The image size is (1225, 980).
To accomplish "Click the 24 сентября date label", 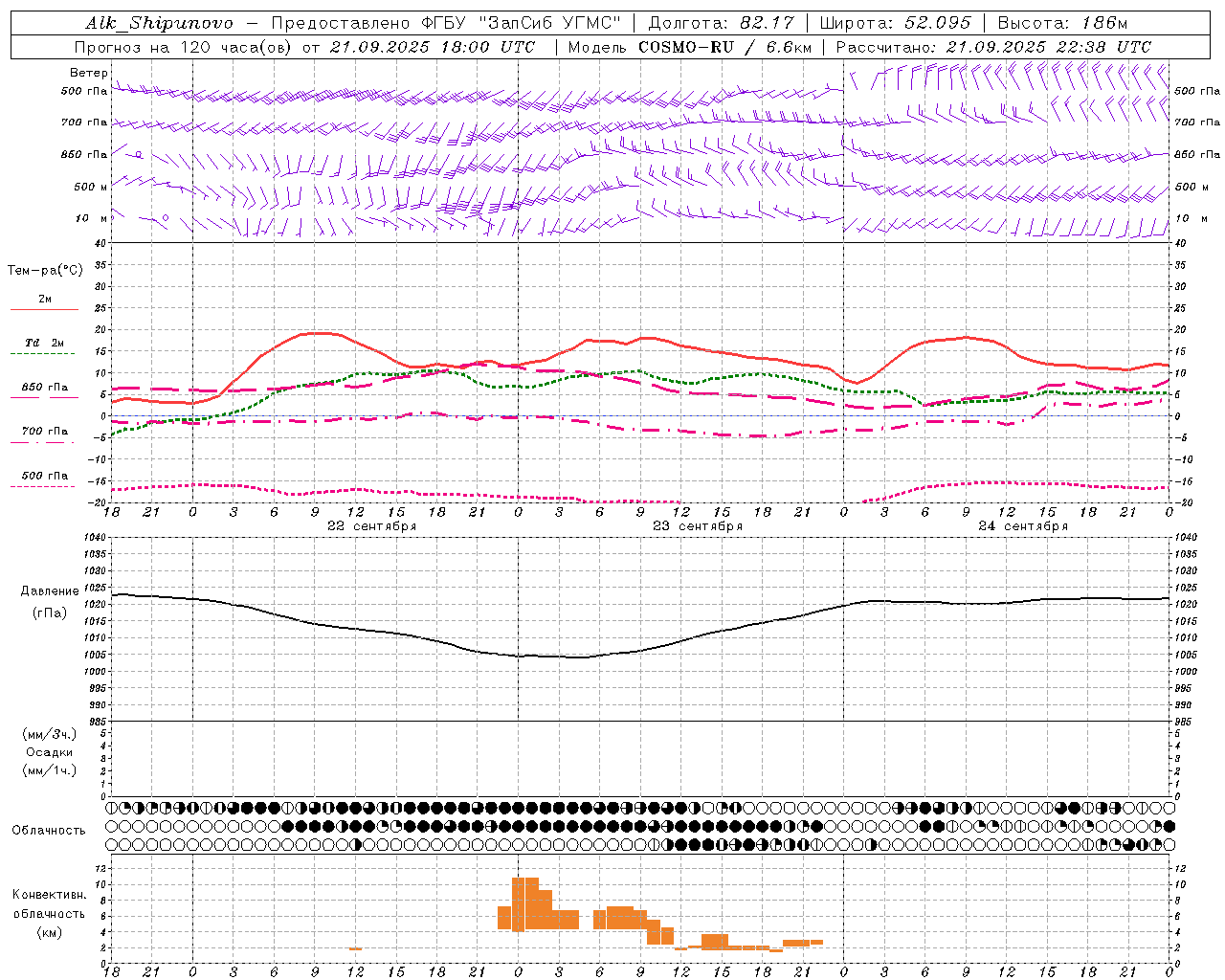I will click(x=1022, y=526).
